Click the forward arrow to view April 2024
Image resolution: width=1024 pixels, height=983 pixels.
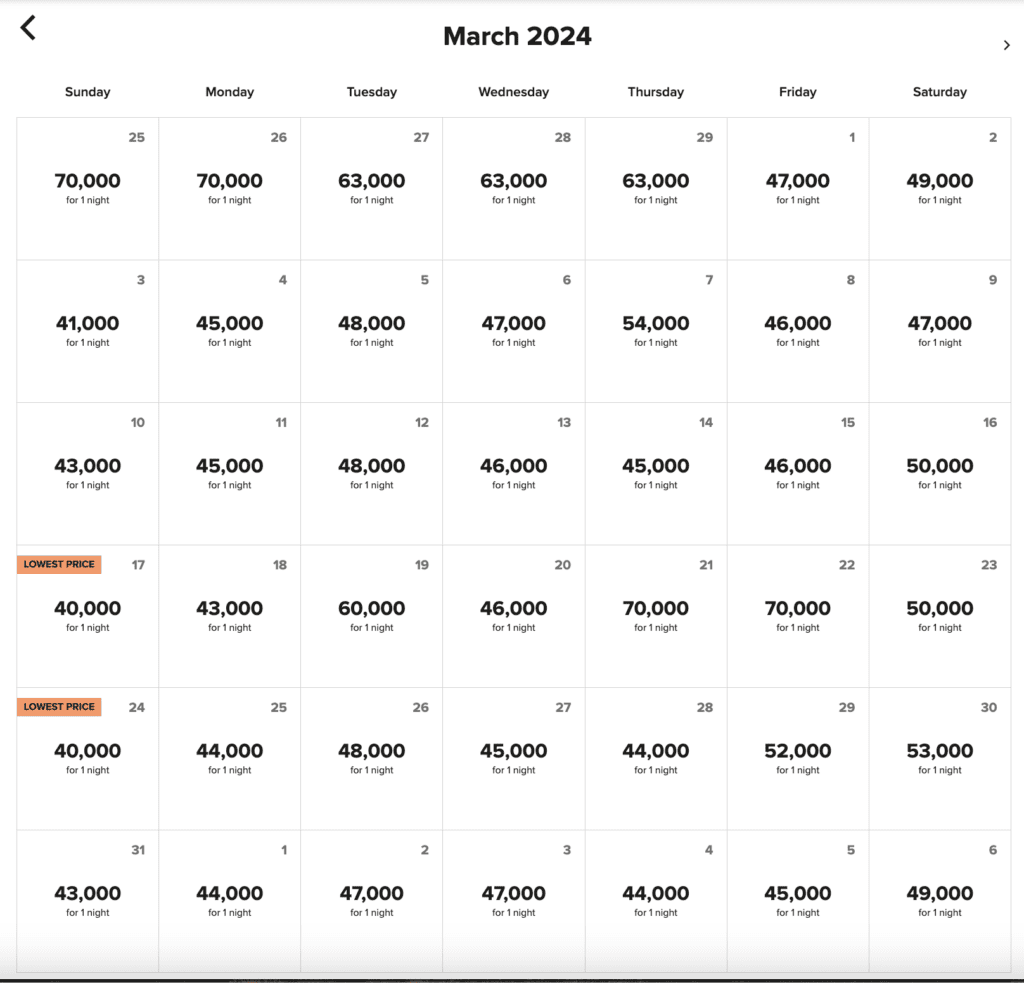1007,45
